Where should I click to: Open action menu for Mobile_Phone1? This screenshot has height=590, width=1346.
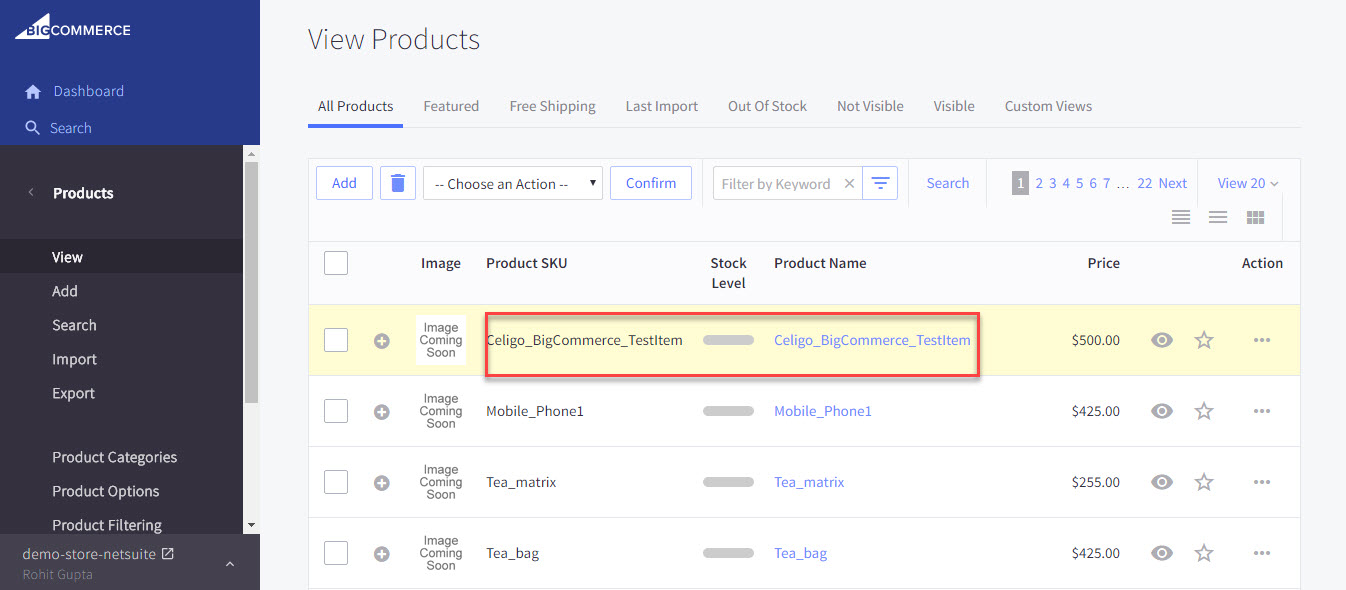[x=1262, y=411]
